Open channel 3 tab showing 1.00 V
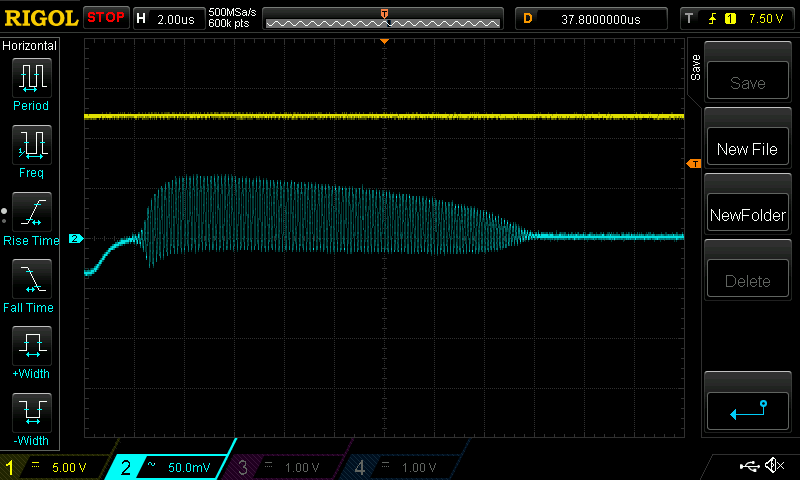The height and width of the screenshot is (480, 800). point(285,467)
